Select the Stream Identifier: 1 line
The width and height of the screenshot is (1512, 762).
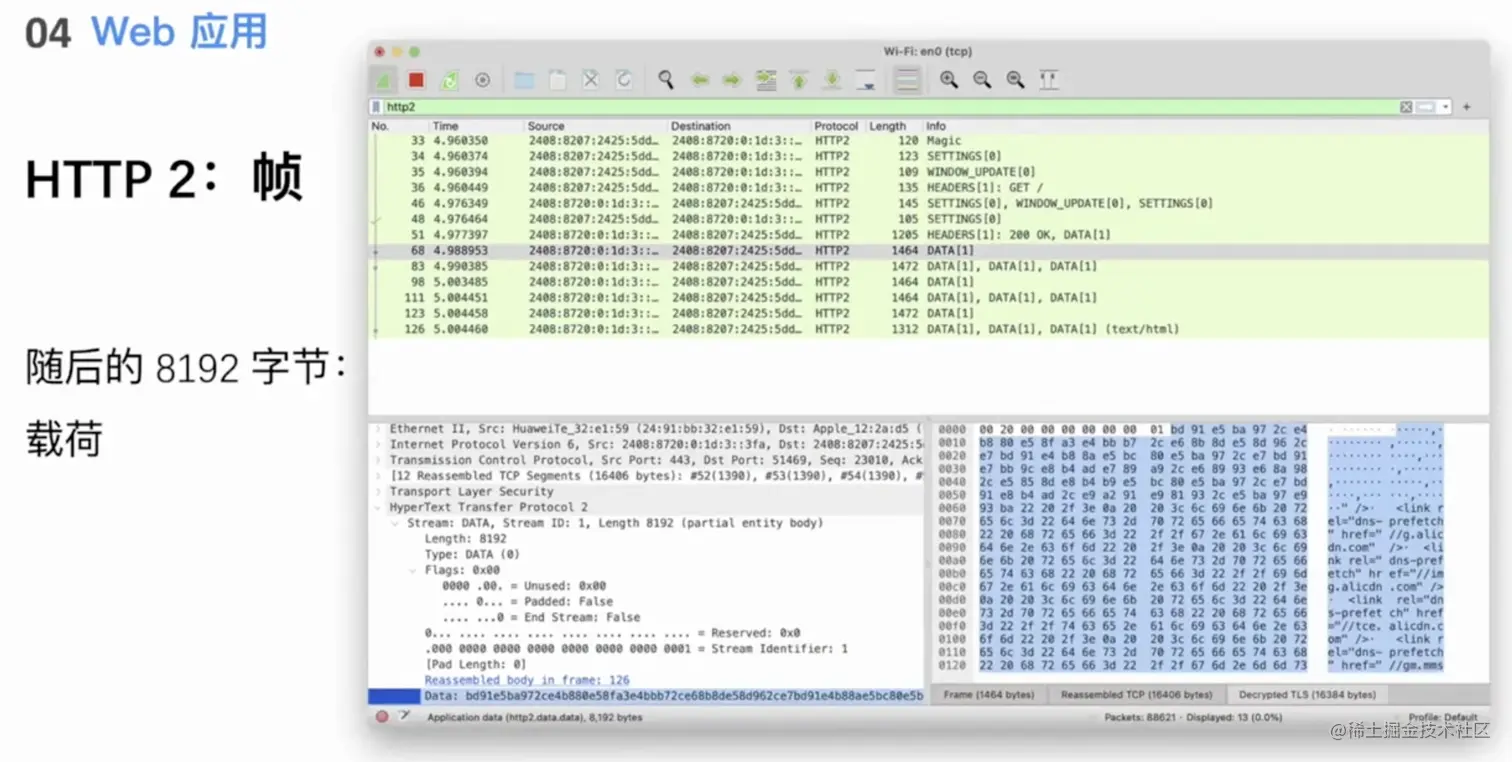pyautogui.click(x=636, y=649)
